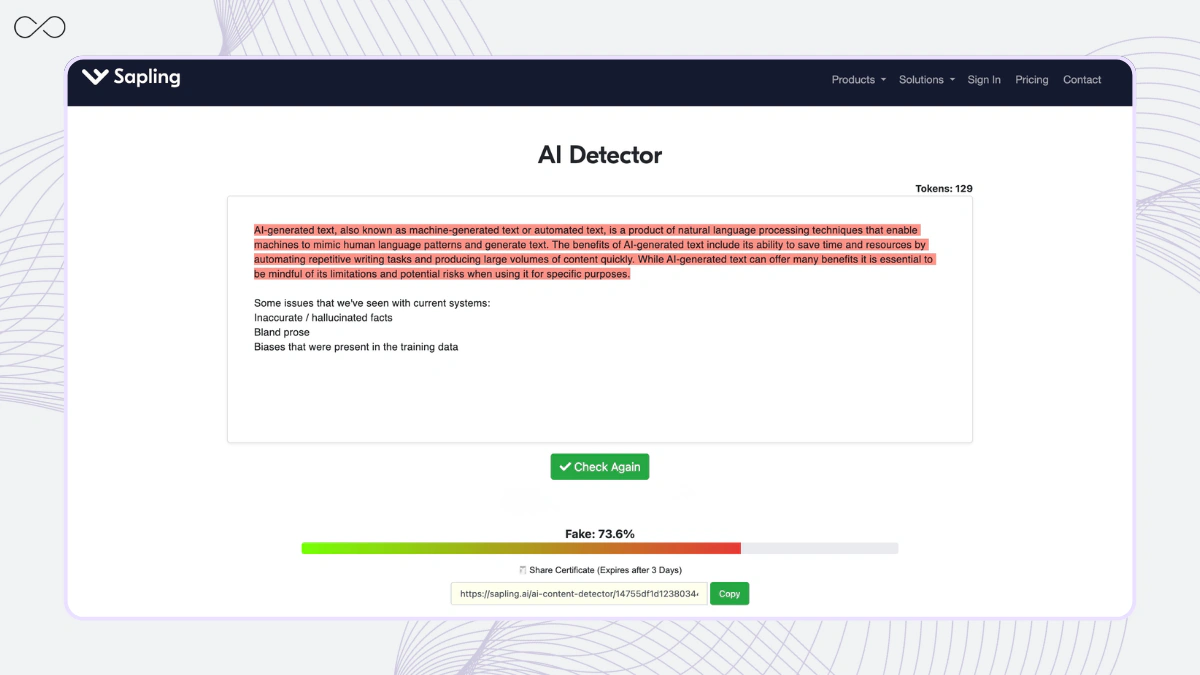Image resolution: width=1200 pixels, height=675 pixels.
Task: Click the checkmark icon on Check Again
Action: pyautogui.click(x=565, y=467)
